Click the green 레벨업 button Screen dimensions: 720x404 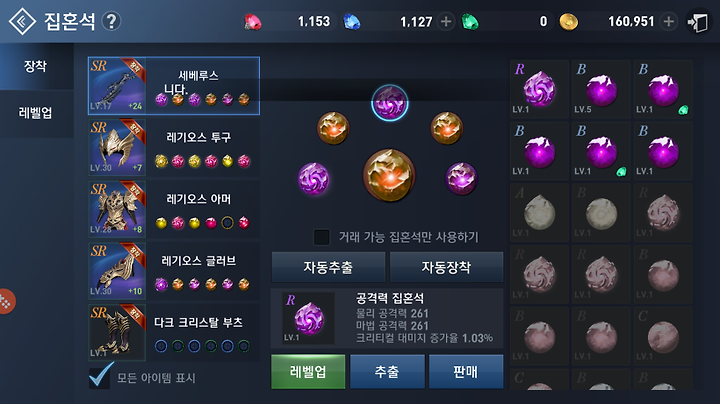point(308,371)
